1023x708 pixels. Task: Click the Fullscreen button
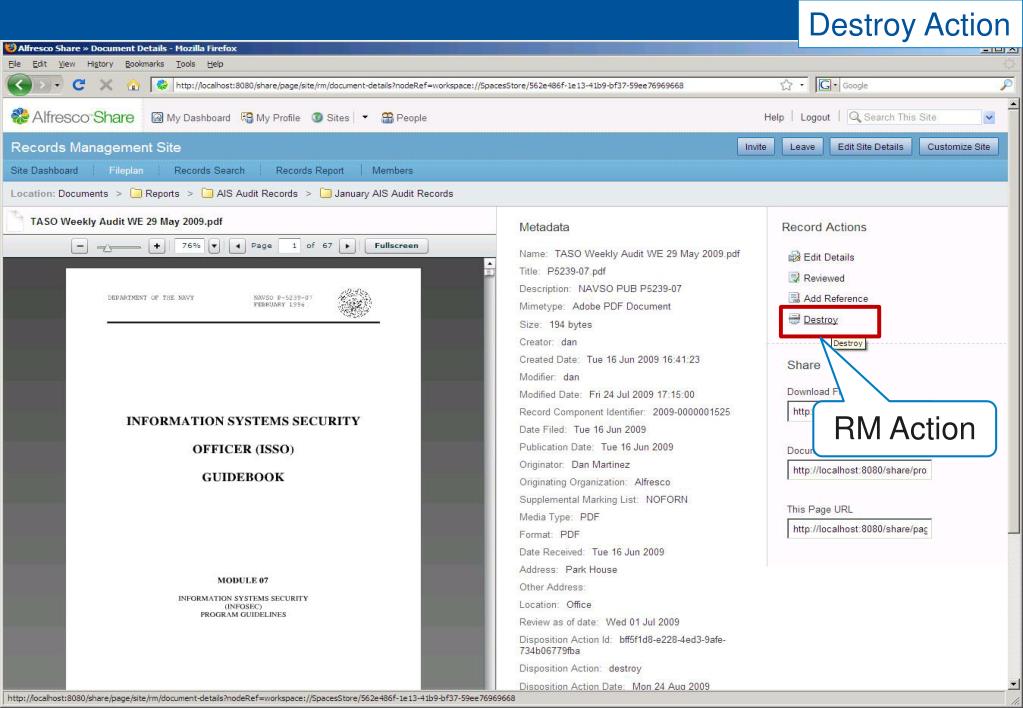click(396, 246)
